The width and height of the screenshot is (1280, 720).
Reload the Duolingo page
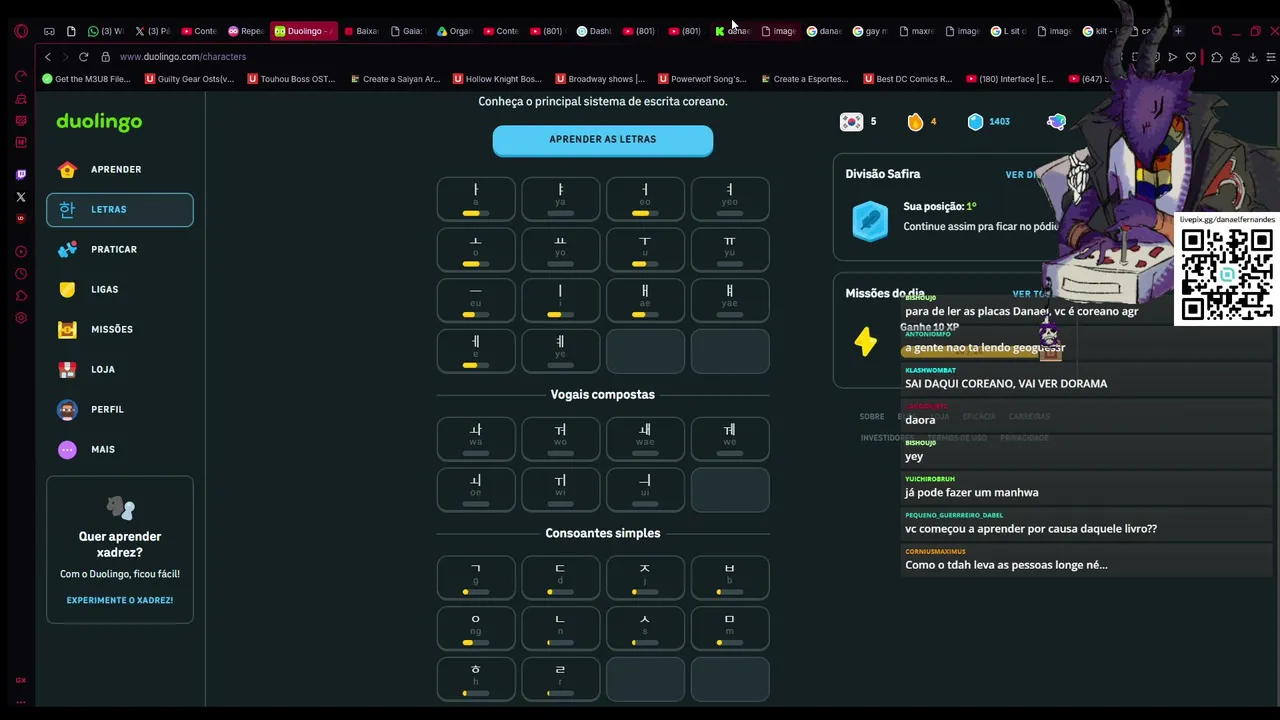83,57
